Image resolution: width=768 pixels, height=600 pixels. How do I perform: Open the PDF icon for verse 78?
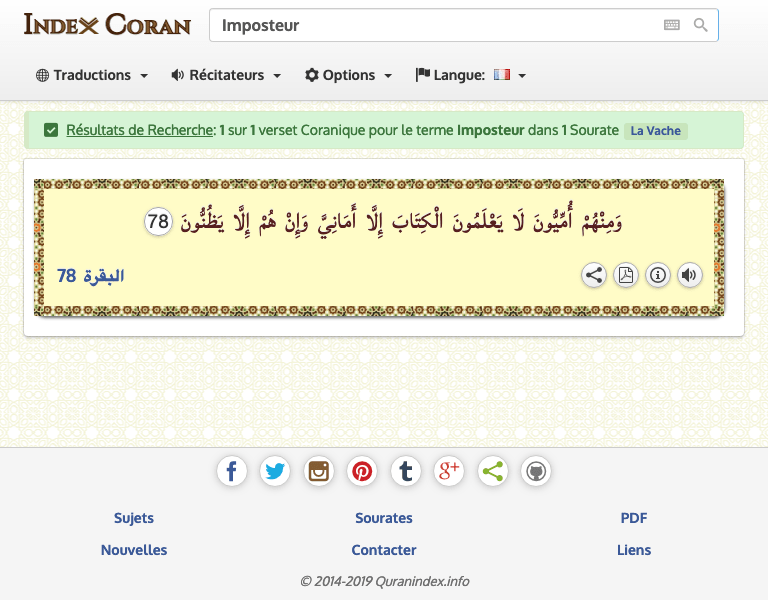[x=626, y=275]
